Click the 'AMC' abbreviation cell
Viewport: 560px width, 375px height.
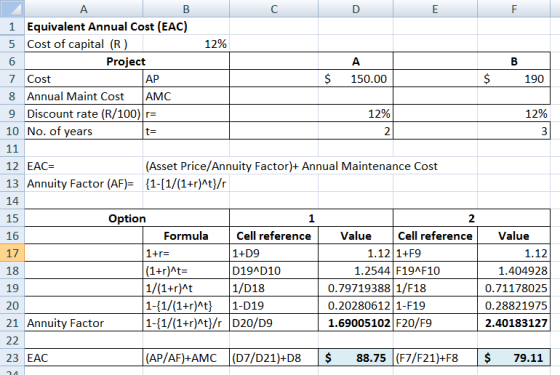tap(186, 96)
